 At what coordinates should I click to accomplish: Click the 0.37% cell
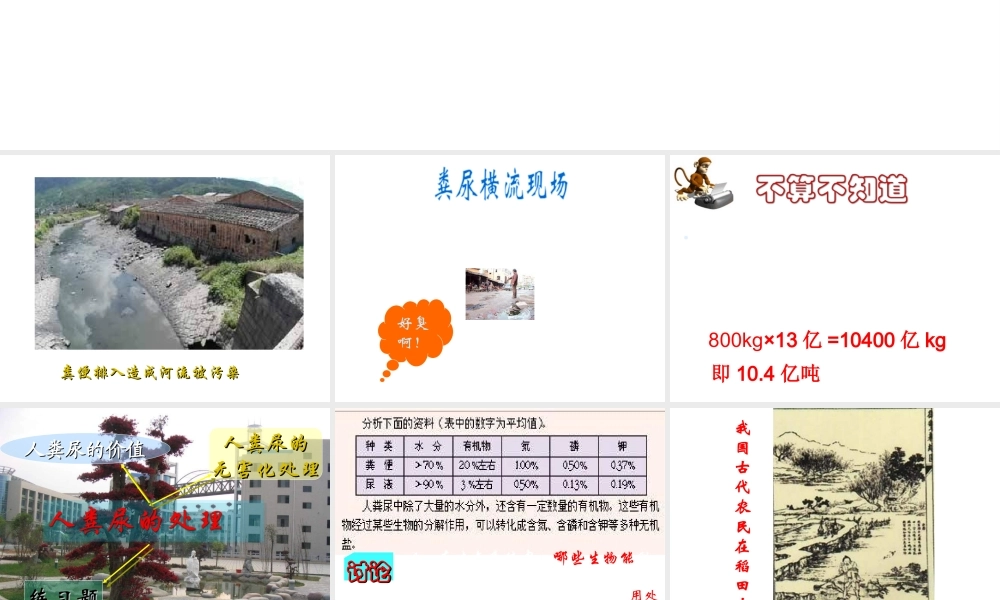622,465
